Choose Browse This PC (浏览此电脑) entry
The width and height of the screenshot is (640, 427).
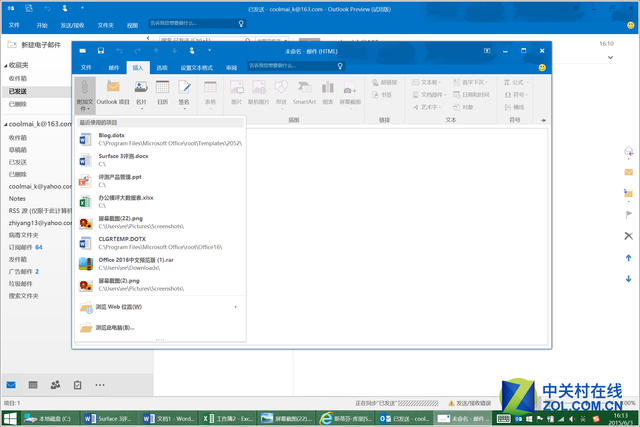pyautogui.click(x=160, y=327)
